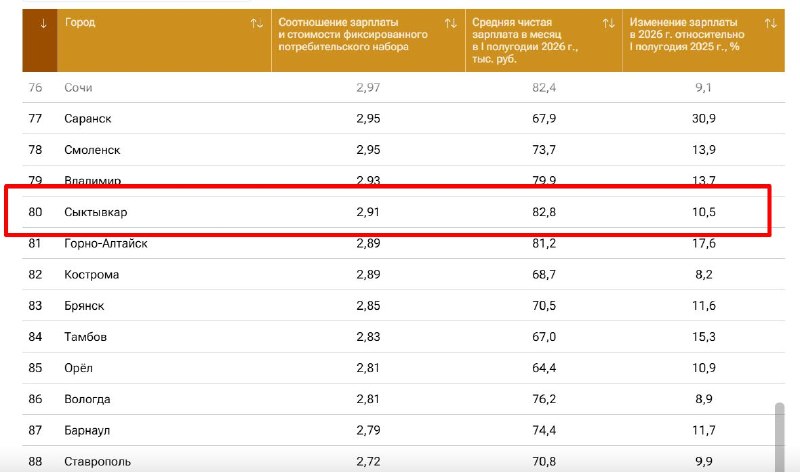Click the 'Средняя чистая зарплата в месяц' header

click(525, 40)
